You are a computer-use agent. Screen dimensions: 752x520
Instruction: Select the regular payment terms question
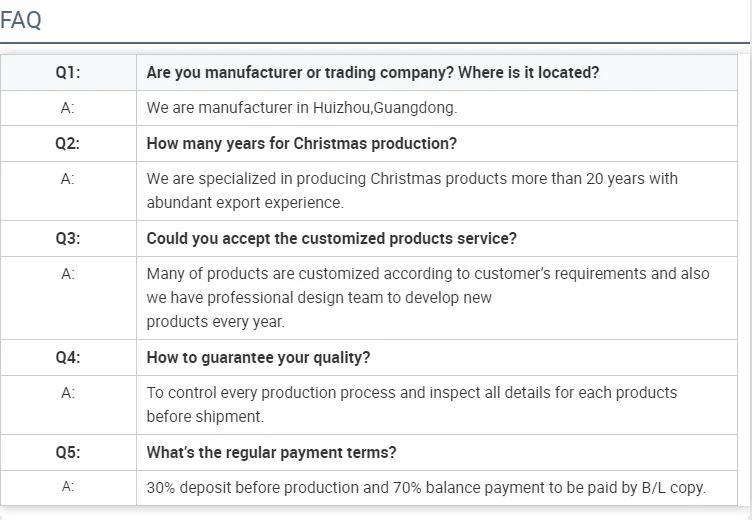pyautogui.click(x=271, y=453)
